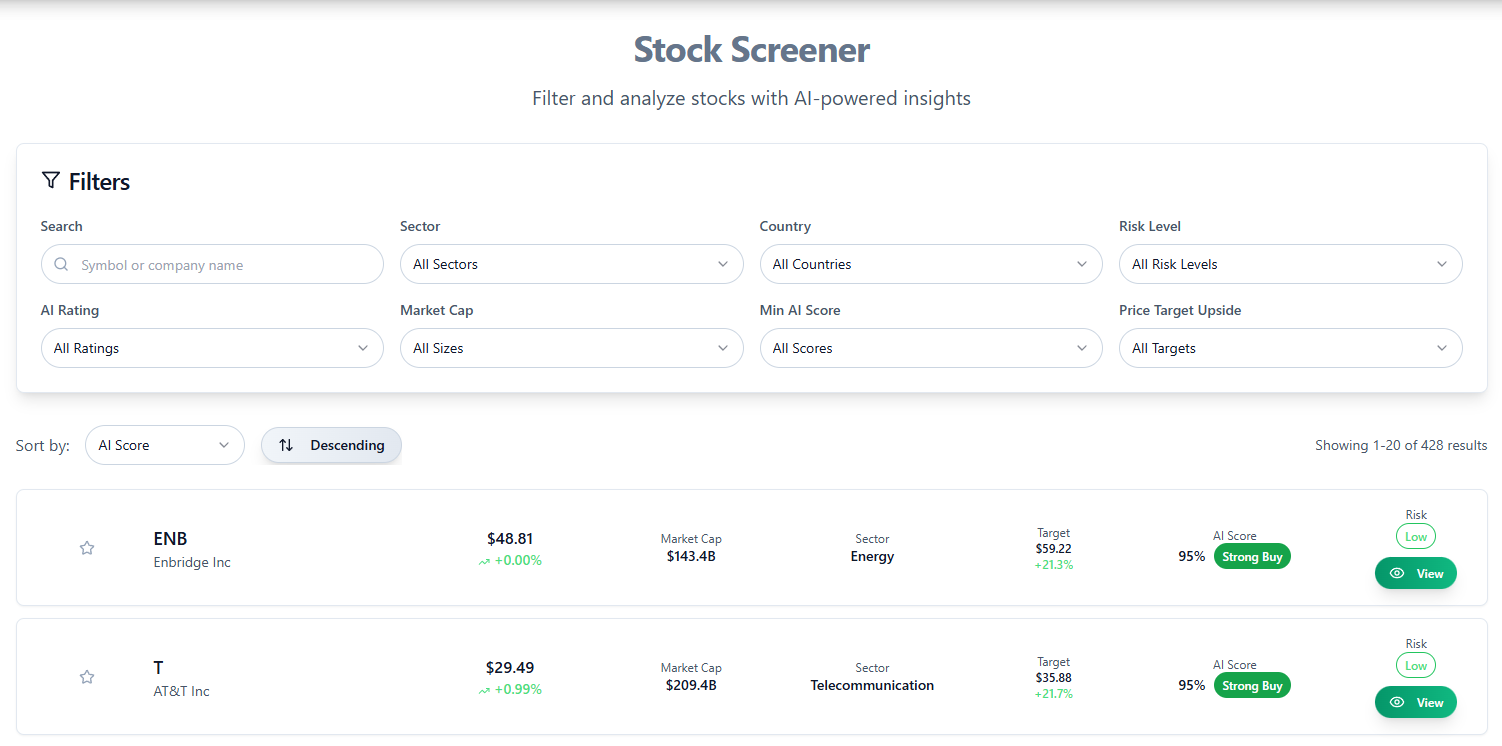This screenshot has height=746, width=1502.
Task: Click the star icon next to ENB
Action: (86, 547)
